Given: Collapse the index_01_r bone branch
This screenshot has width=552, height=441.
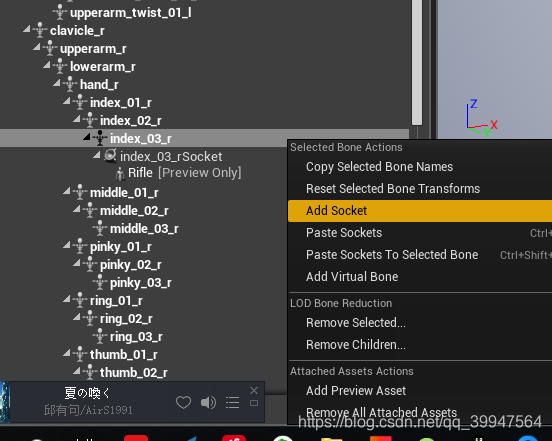Looking at the screenshot, I should tap(67, 101).
